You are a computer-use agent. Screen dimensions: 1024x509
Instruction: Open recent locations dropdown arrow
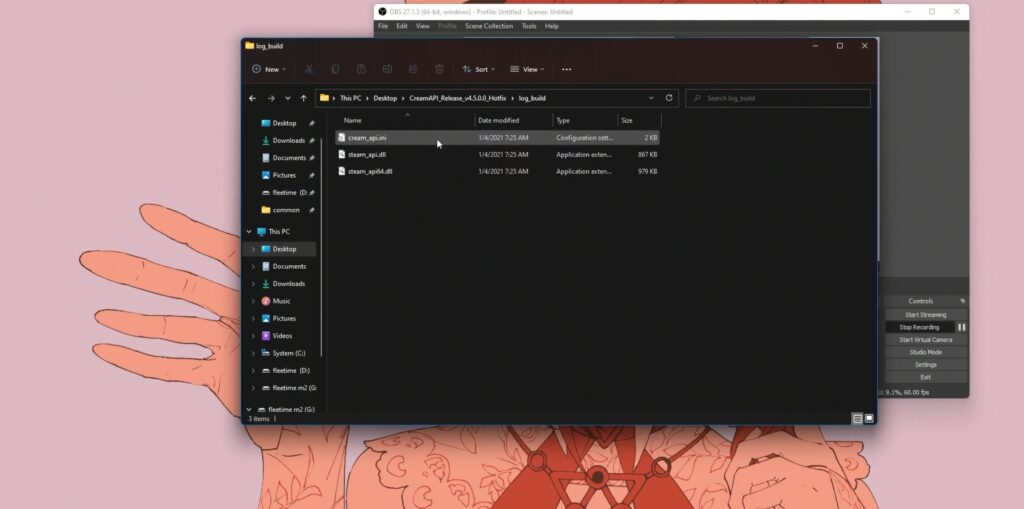point(287,98)
